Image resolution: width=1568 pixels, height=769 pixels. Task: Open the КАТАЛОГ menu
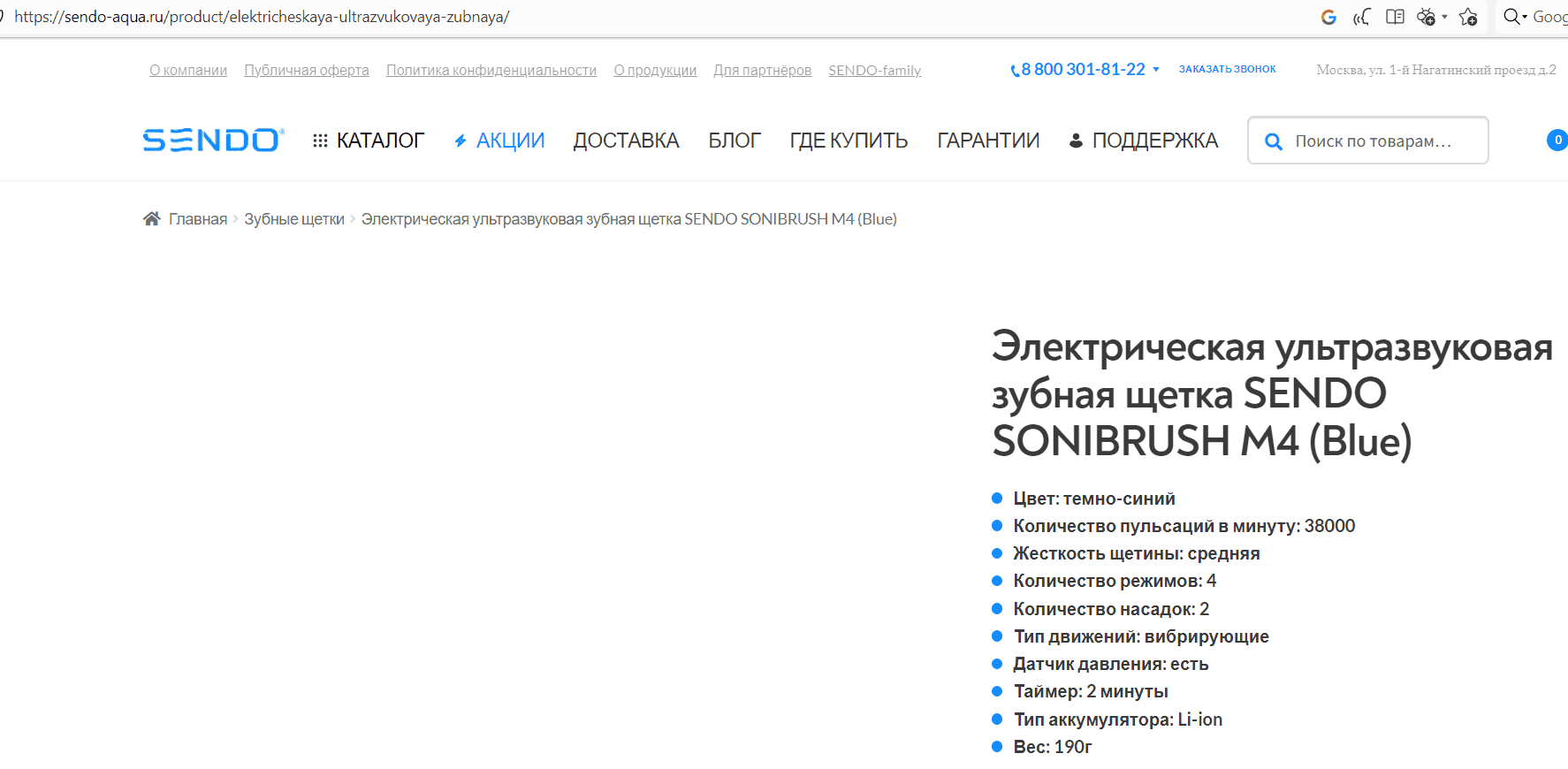(x=380, y=141)
